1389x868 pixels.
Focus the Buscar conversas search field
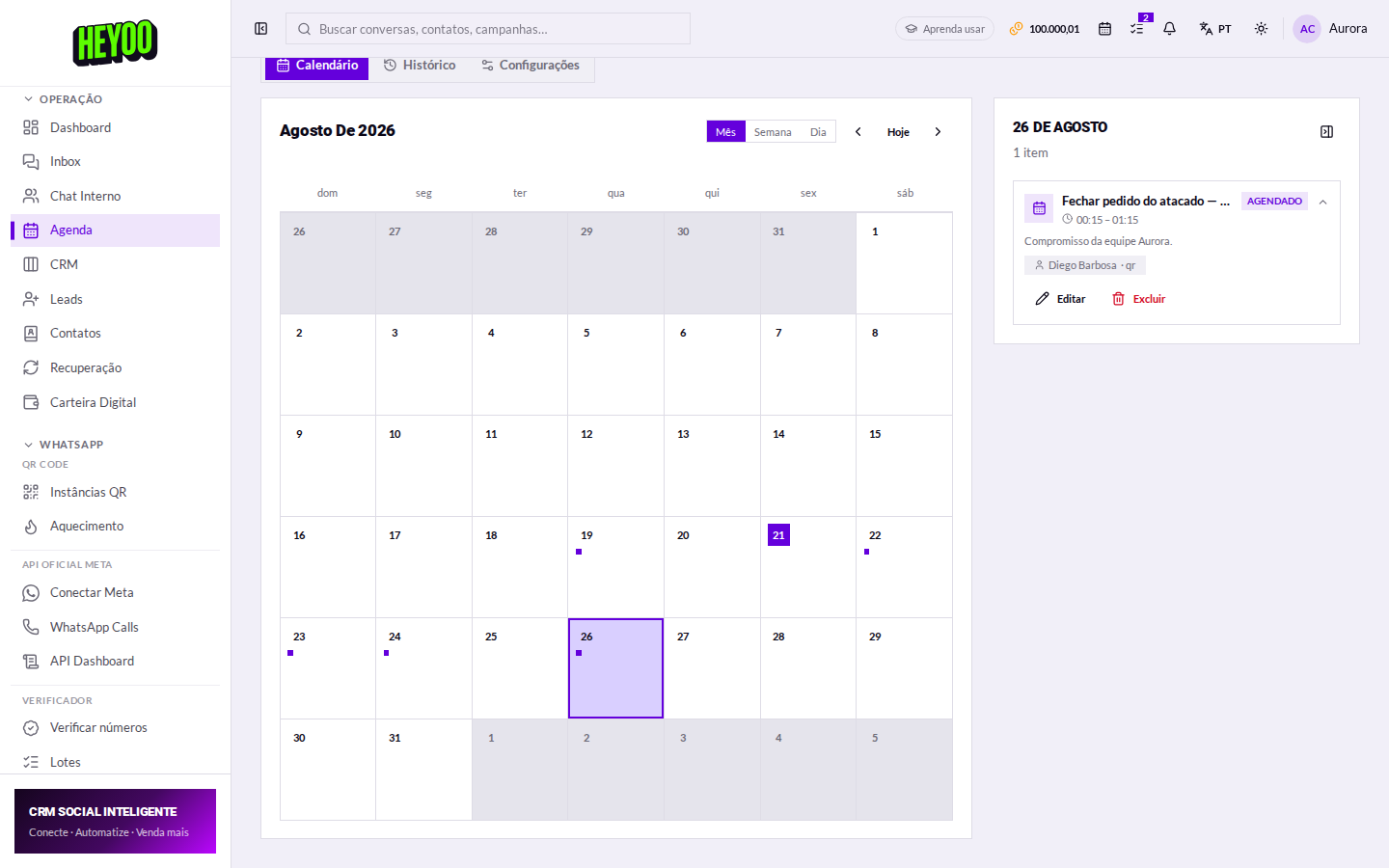(488, 29)
